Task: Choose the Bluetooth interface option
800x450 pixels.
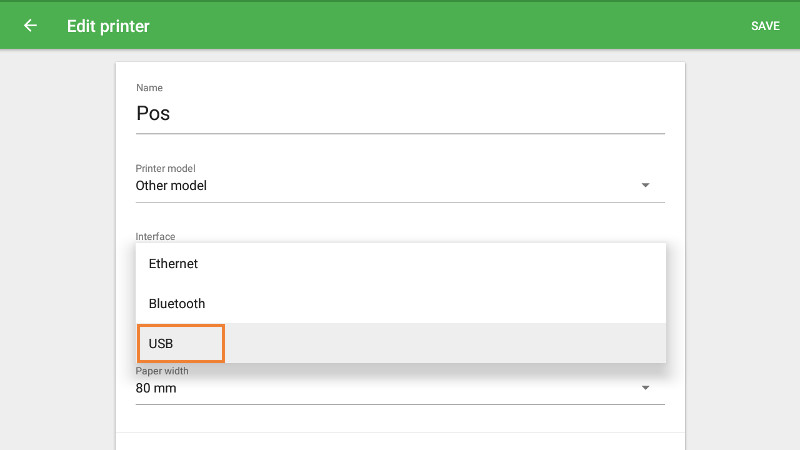Action: point(177,303)
